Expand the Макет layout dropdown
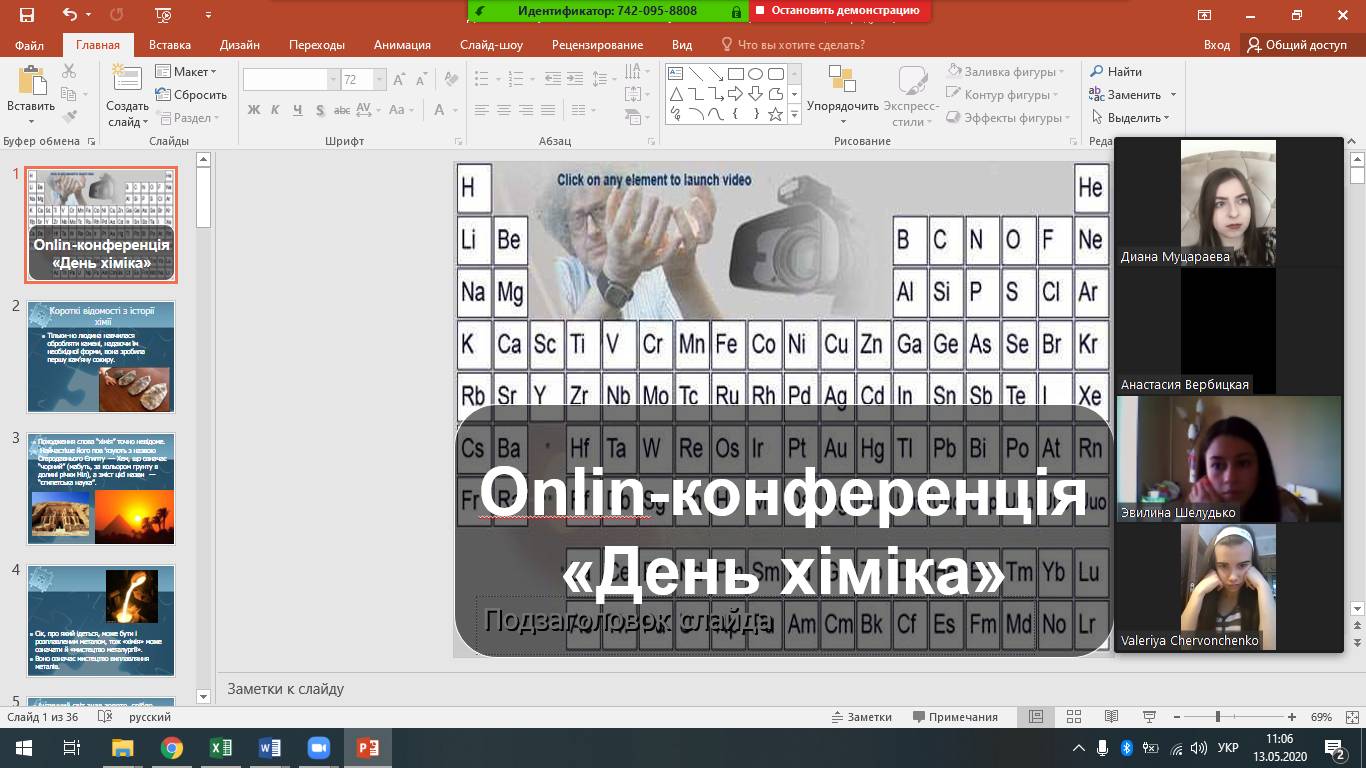Viewport: 1366px width, 768px height. click(186, 72)
